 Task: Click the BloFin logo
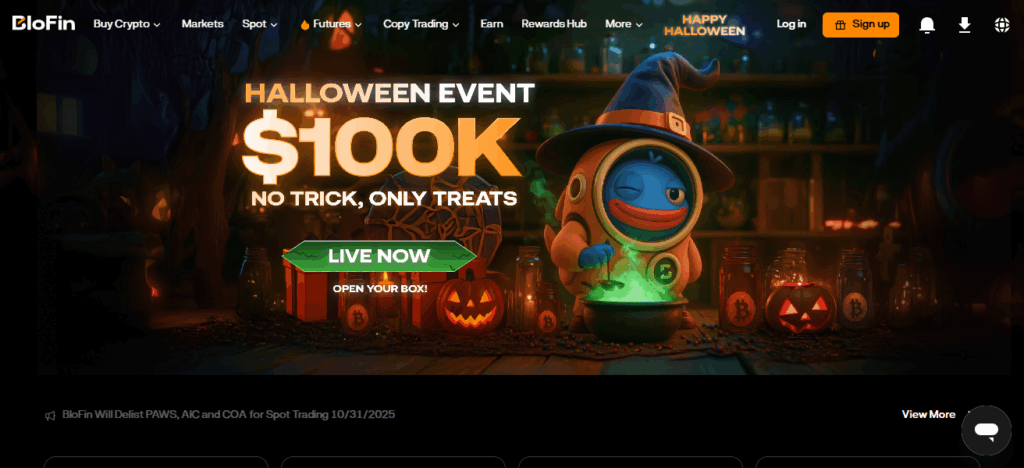44,24
